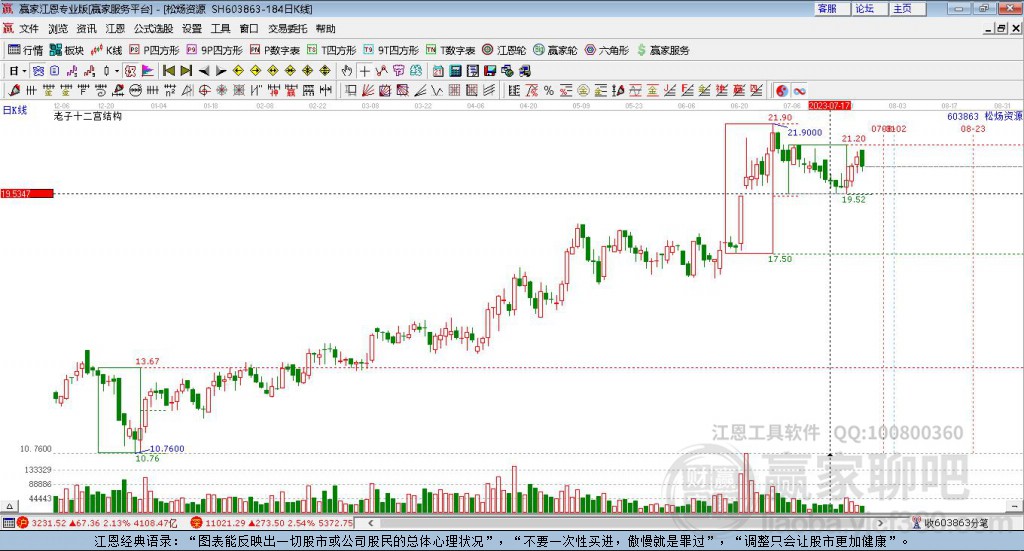Image resolution: width=1024 pixels, height=551 pixels.
Task: Toggle the yin-yang taiji icon
Action: (x=782, y=91)
